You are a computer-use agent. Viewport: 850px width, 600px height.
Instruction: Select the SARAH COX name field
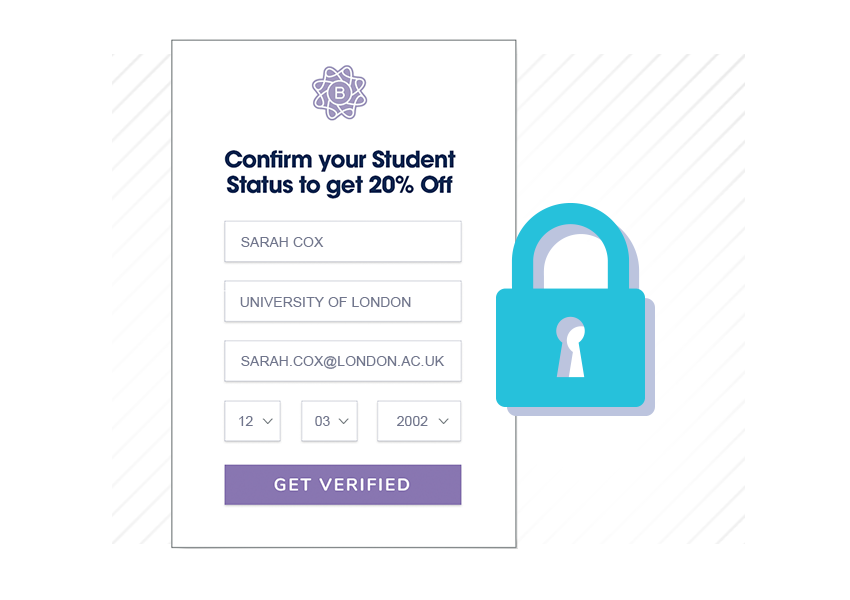tap(343, 242)
